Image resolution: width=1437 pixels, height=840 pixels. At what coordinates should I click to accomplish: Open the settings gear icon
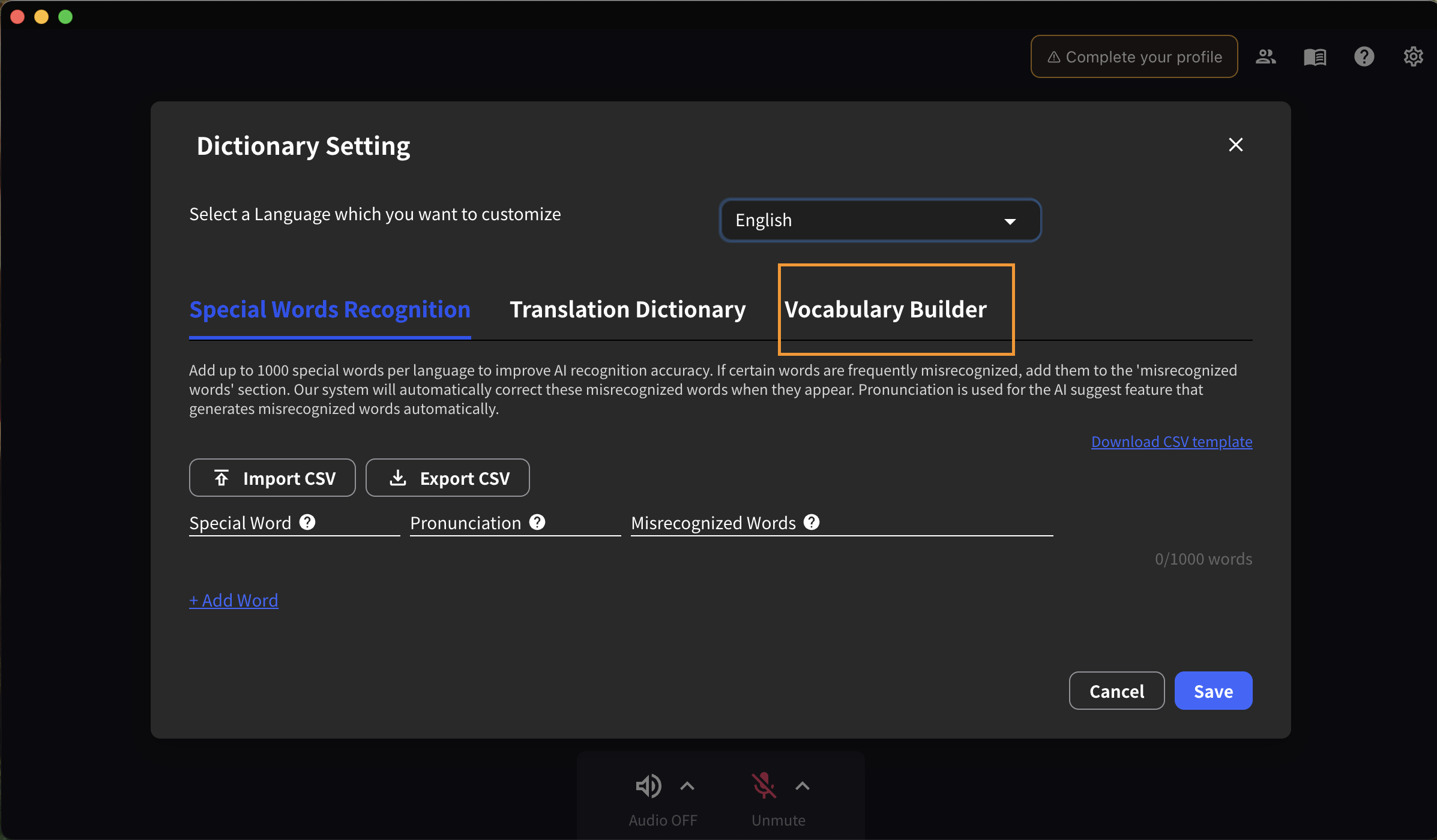coord(1413,56)
